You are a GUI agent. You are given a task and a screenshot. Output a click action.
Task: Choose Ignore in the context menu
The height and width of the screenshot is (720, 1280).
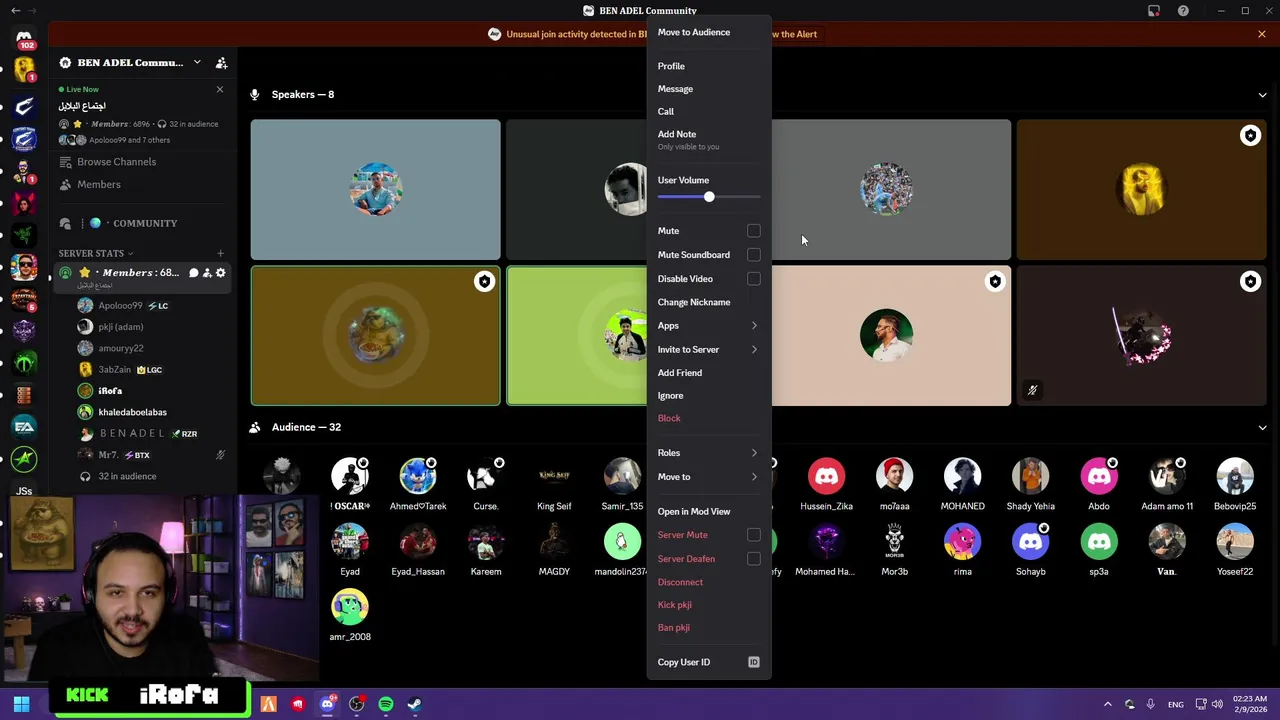click(709, 396)
